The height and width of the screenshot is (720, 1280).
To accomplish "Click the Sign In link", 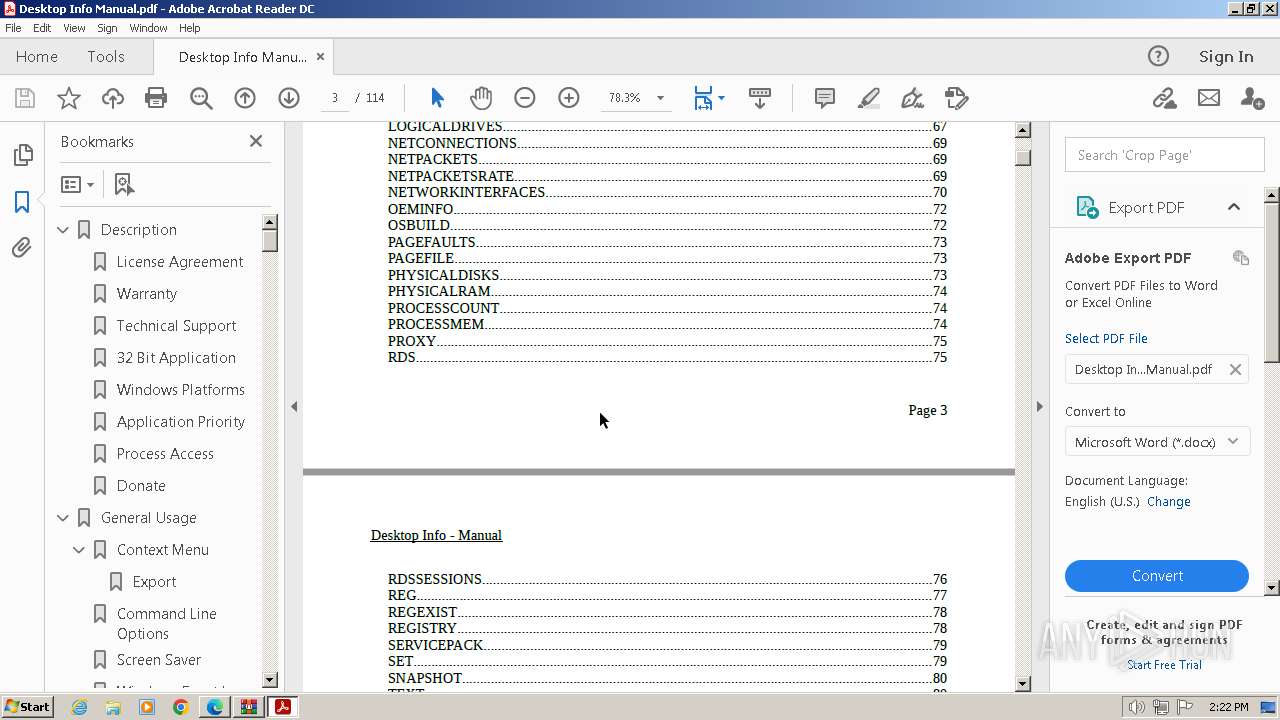I will click(1226, 57).
